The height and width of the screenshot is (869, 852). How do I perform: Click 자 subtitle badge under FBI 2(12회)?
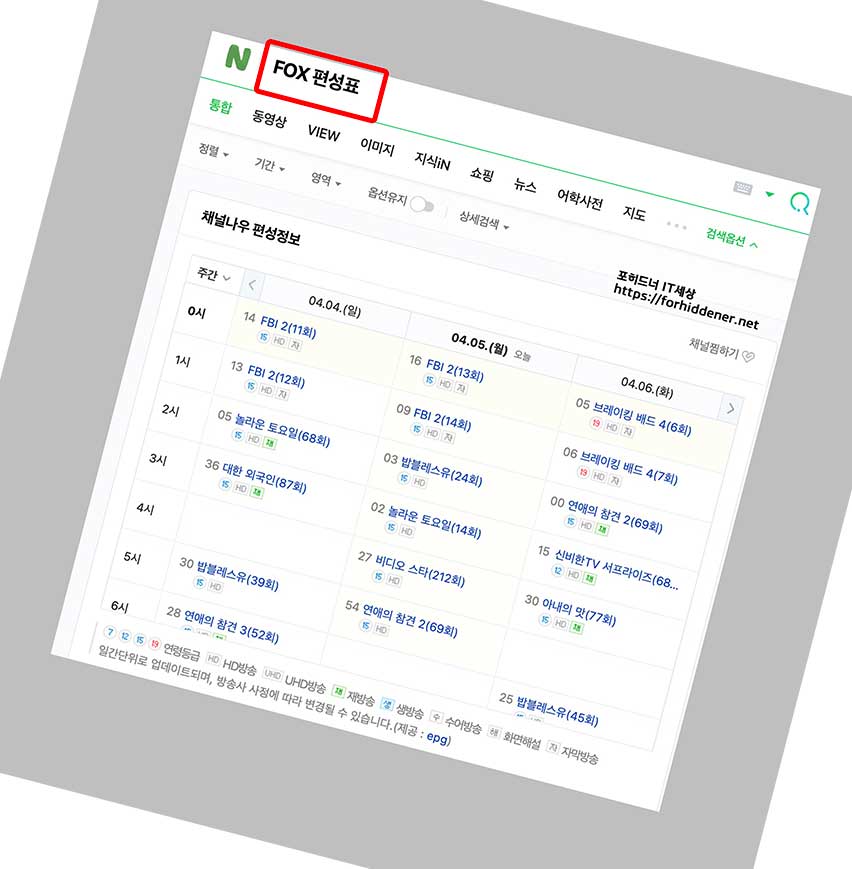click(x=282, y=393)
